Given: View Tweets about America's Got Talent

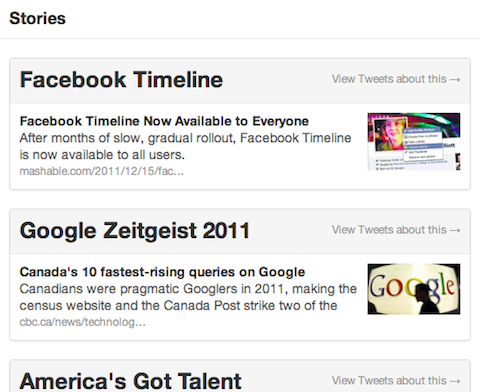Looking at the screenshot, I should (396, 380).
